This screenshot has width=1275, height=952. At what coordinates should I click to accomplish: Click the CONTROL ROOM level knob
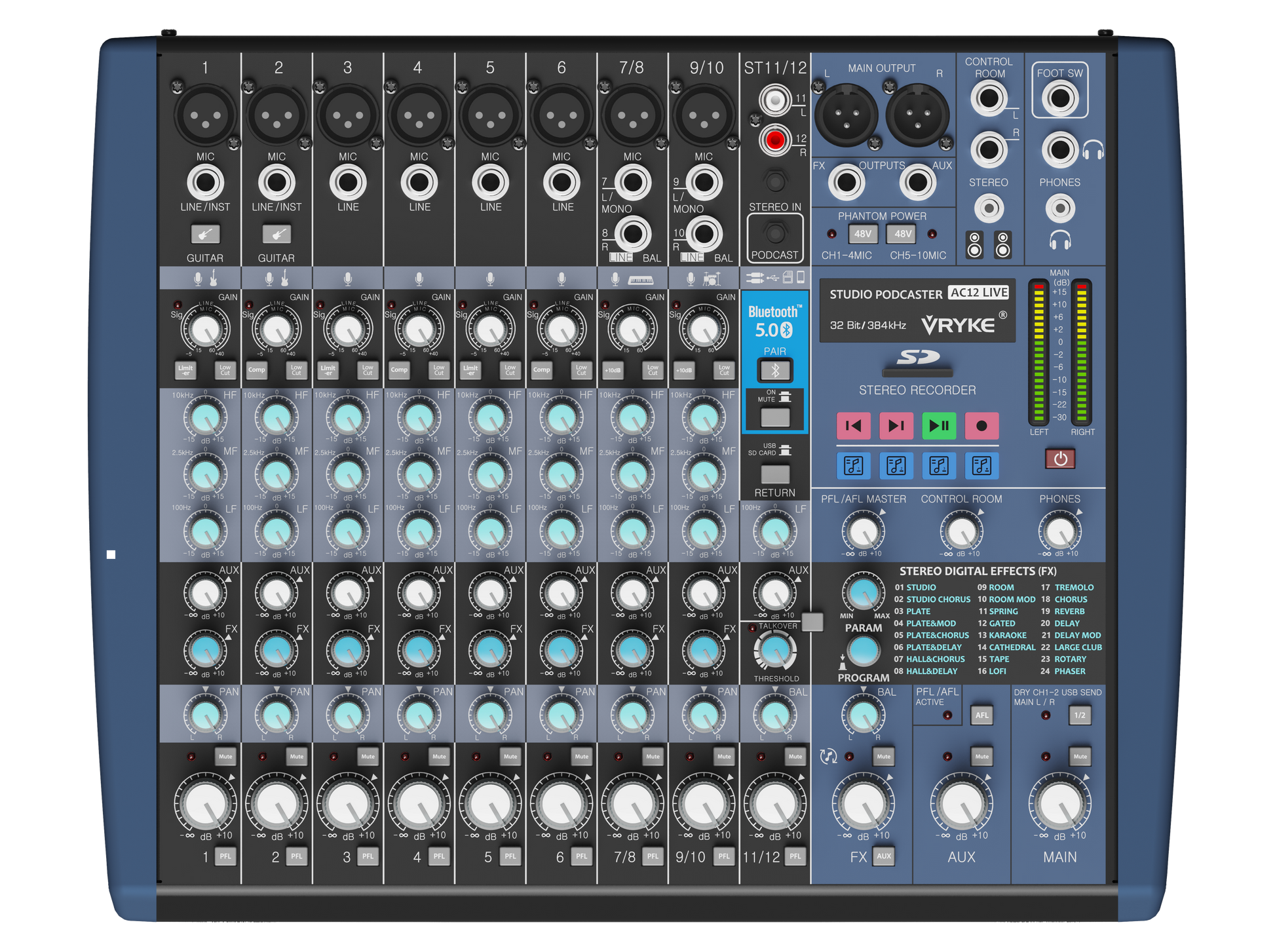point(961,531)
